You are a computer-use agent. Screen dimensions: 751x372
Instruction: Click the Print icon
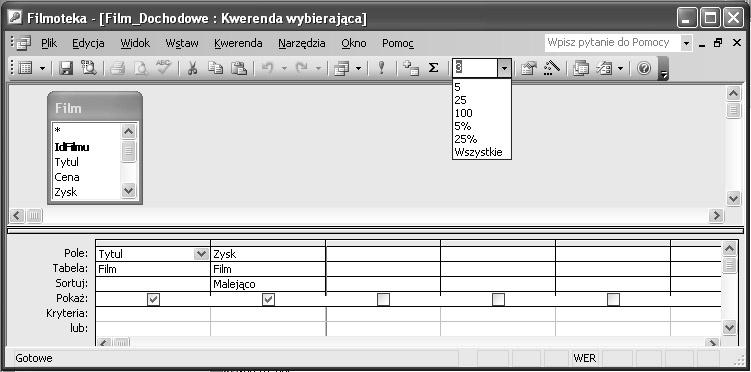tap(117, 69)
